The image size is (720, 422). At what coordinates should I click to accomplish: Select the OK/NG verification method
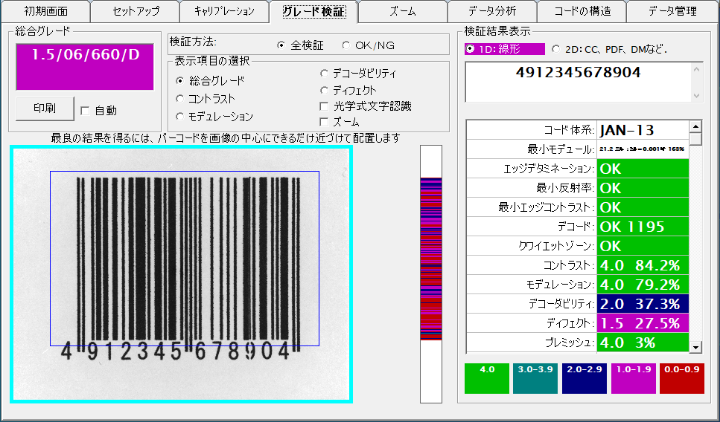346,45
